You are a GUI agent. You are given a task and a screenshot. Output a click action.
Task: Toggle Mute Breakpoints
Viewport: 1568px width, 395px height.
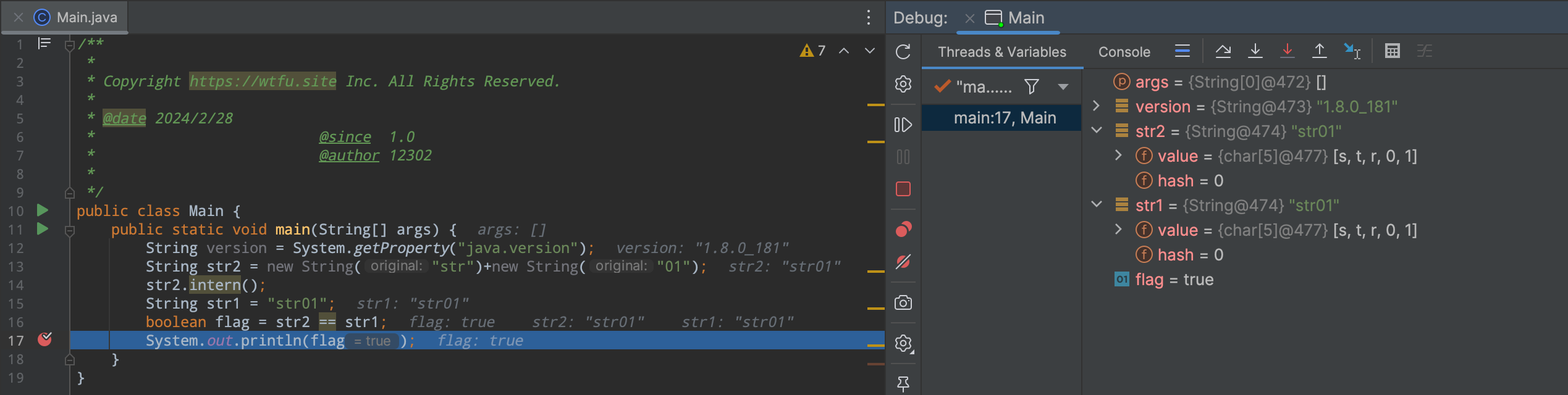tap(903, 262)
